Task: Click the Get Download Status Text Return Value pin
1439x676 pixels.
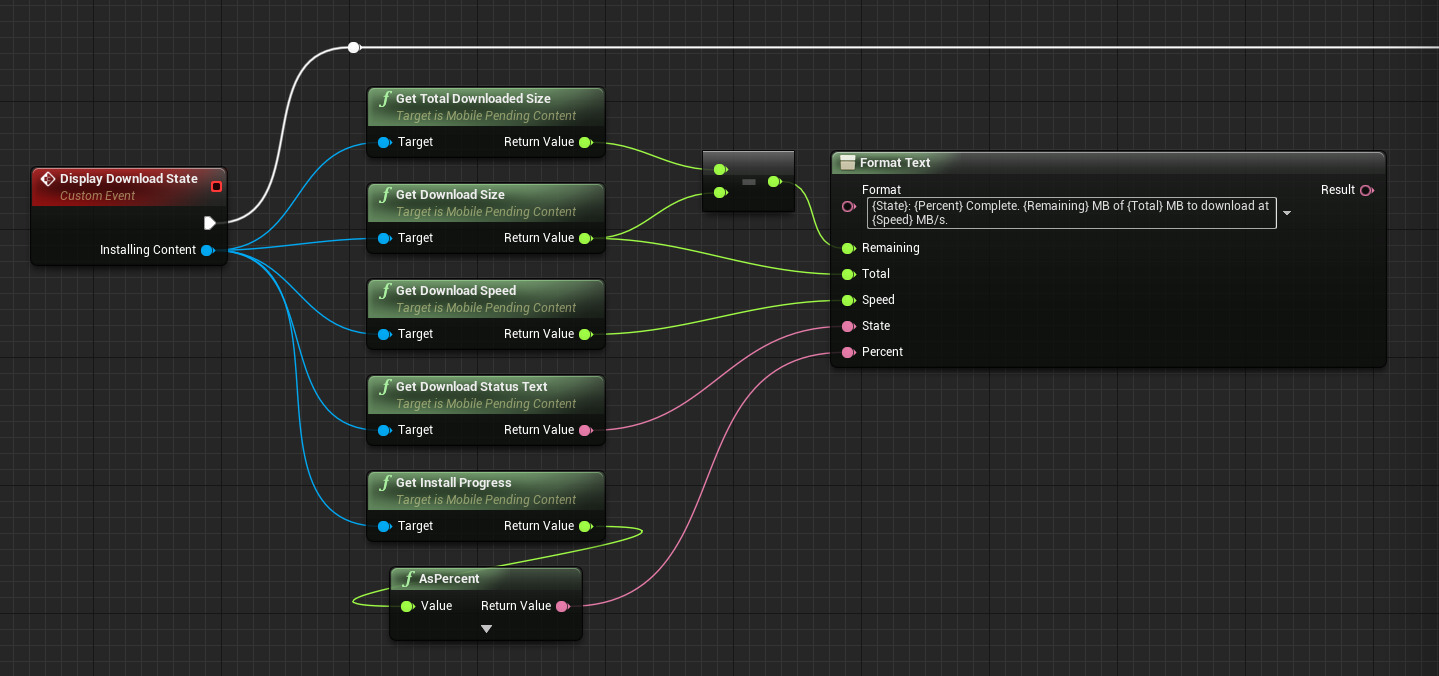Action: coord(585,430)
